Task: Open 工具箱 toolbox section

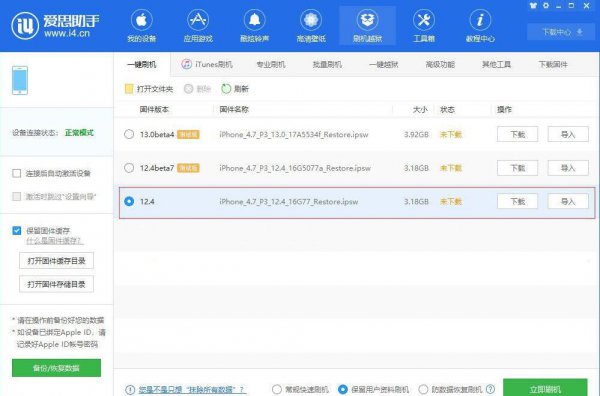Action: point(424,26)
